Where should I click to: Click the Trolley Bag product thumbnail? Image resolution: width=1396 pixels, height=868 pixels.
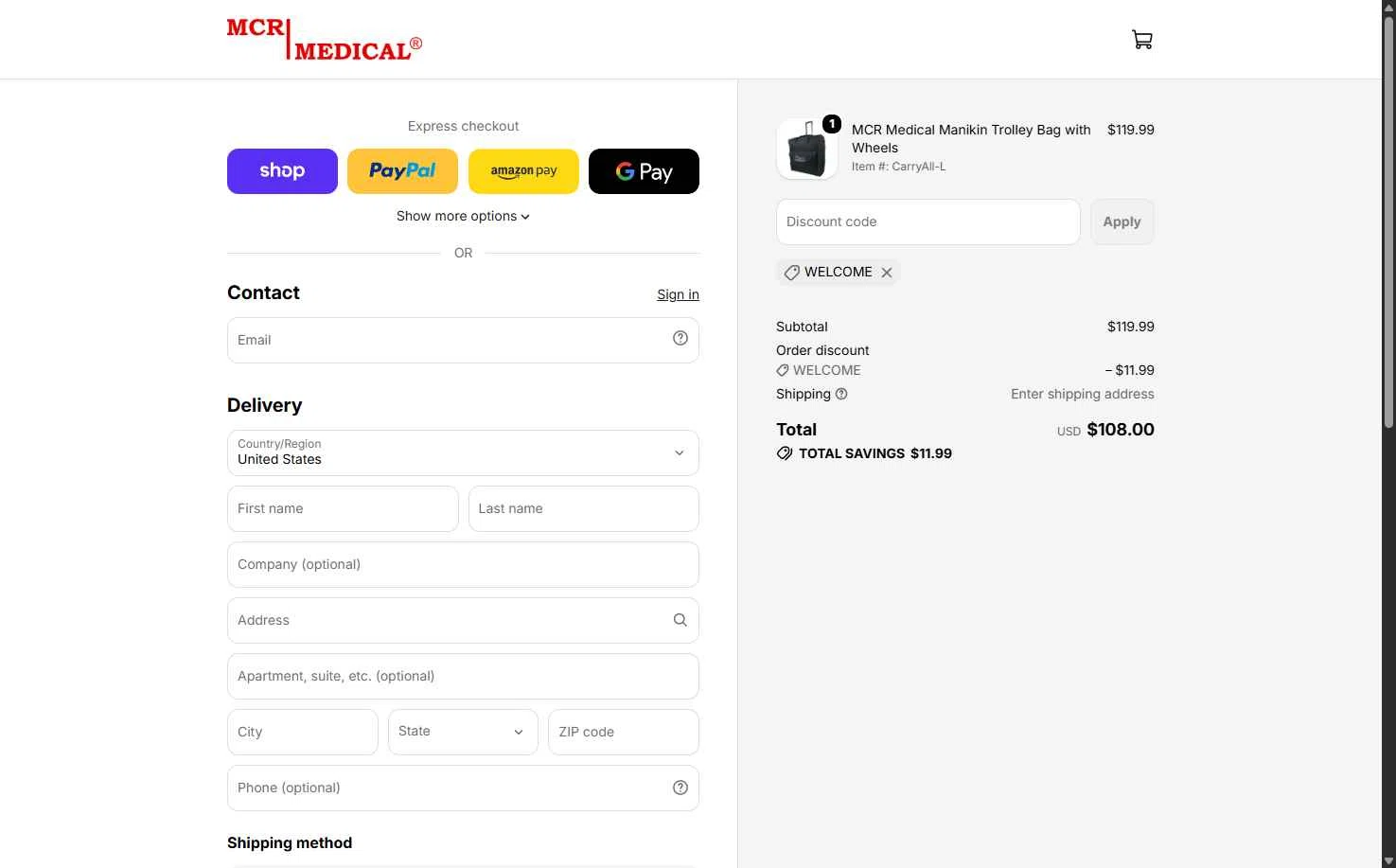(807, 149)
